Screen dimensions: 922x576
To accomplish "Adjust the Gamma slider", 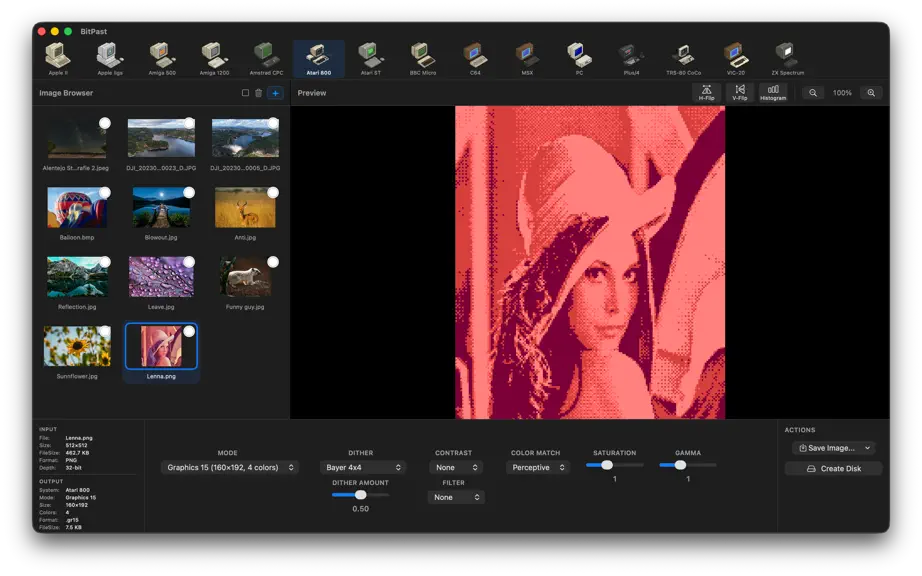I will click(688, 465).
